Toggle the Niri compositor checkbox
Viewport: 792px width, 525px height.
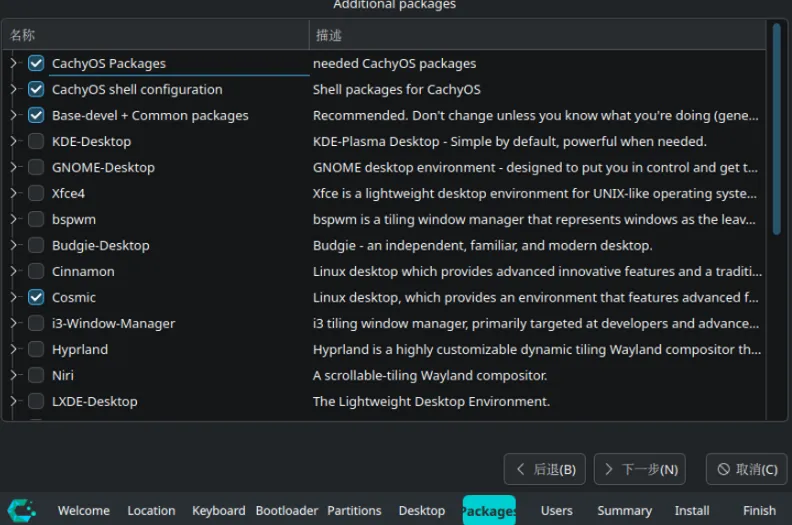point(36,375)
